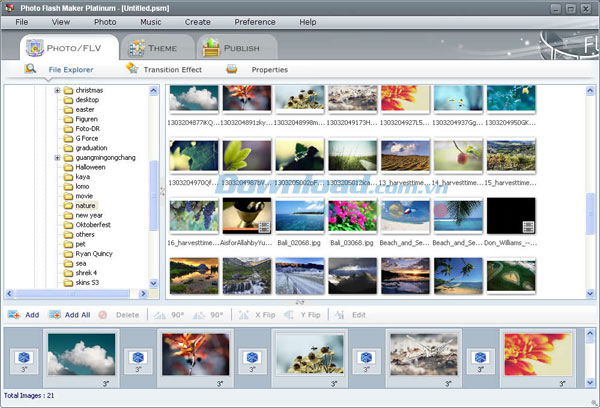This screenshot has height=408, width=600.
Task: Switch to the Publish tab
Action: (236, 48)
